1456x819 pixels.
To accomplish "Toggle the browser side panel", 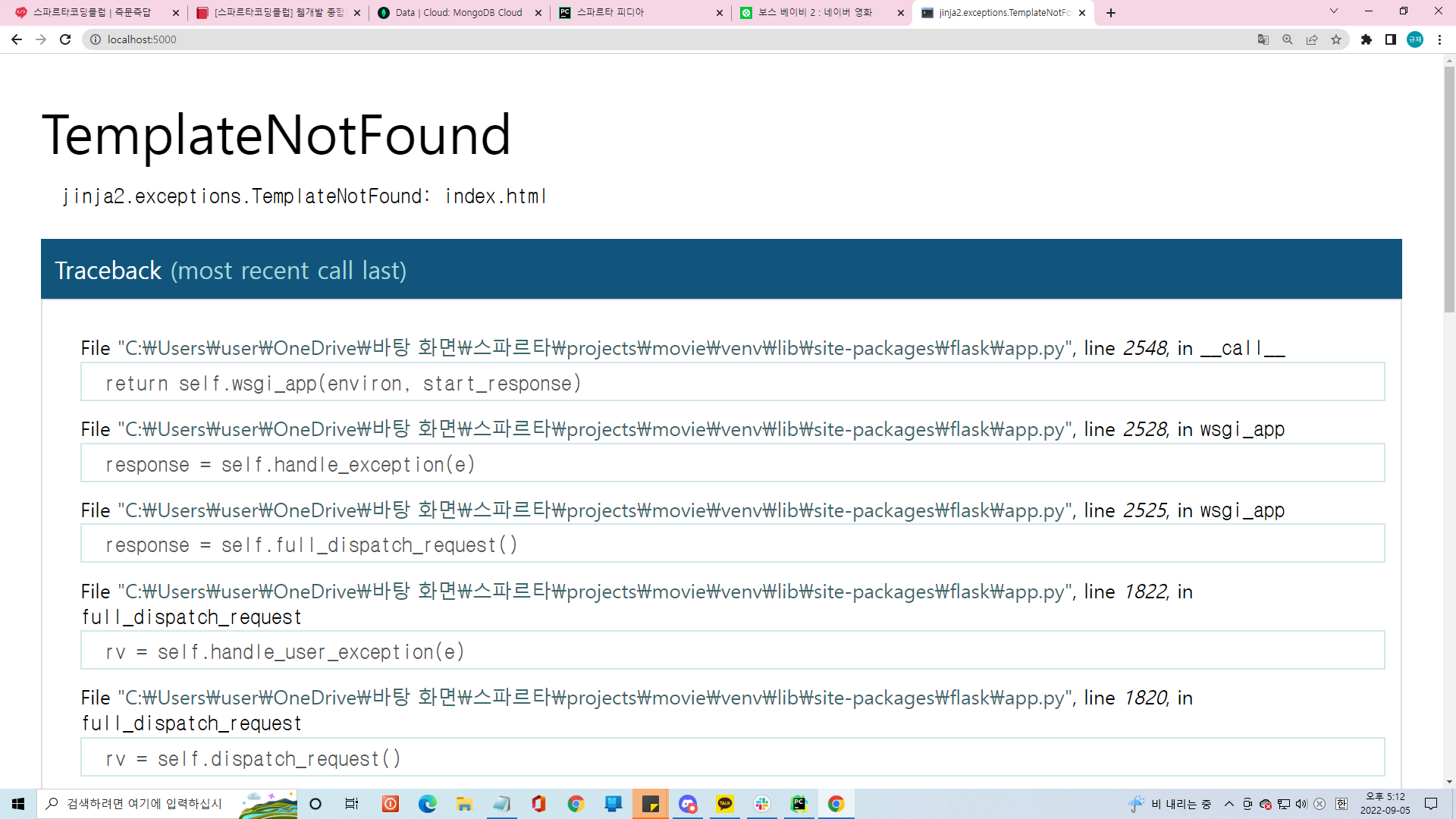I will [1391, 39].
